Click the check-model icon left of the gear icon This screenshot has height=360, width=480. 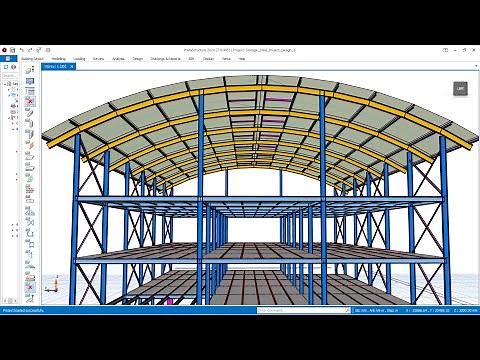39,50
